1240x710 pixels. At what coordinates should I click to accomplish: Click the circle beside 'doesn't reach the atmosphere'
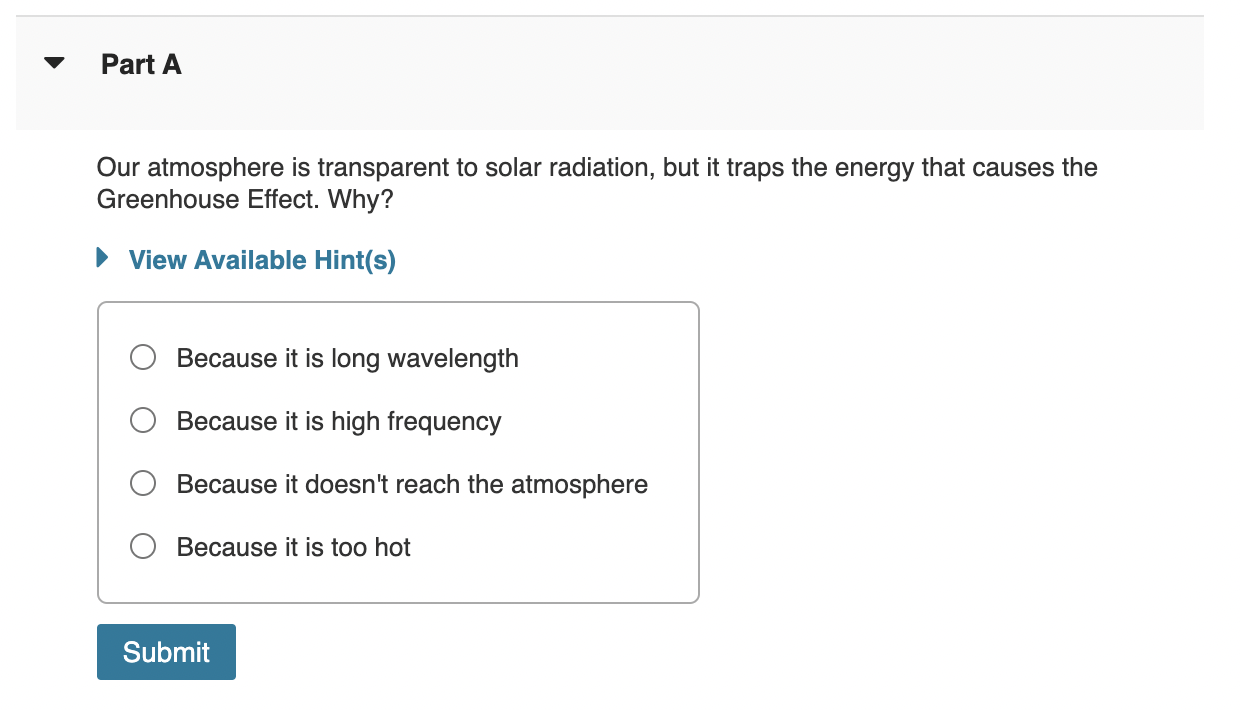(143, 483)
